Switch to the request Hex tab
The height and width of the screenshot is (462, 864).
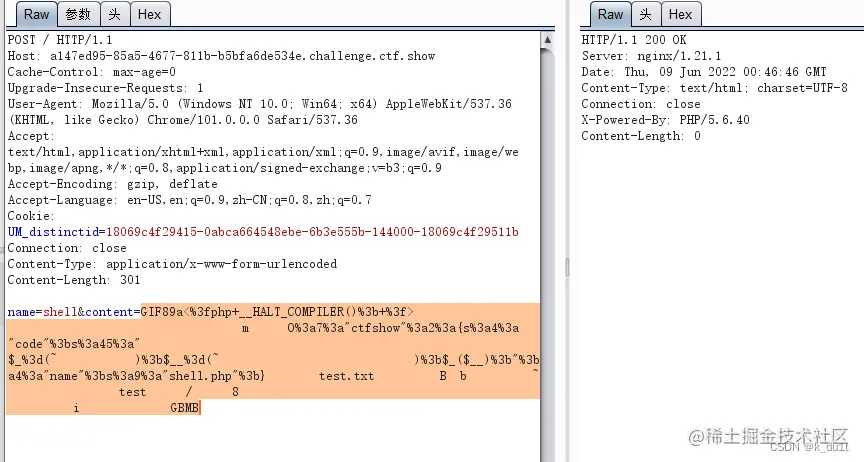(149, 14)
